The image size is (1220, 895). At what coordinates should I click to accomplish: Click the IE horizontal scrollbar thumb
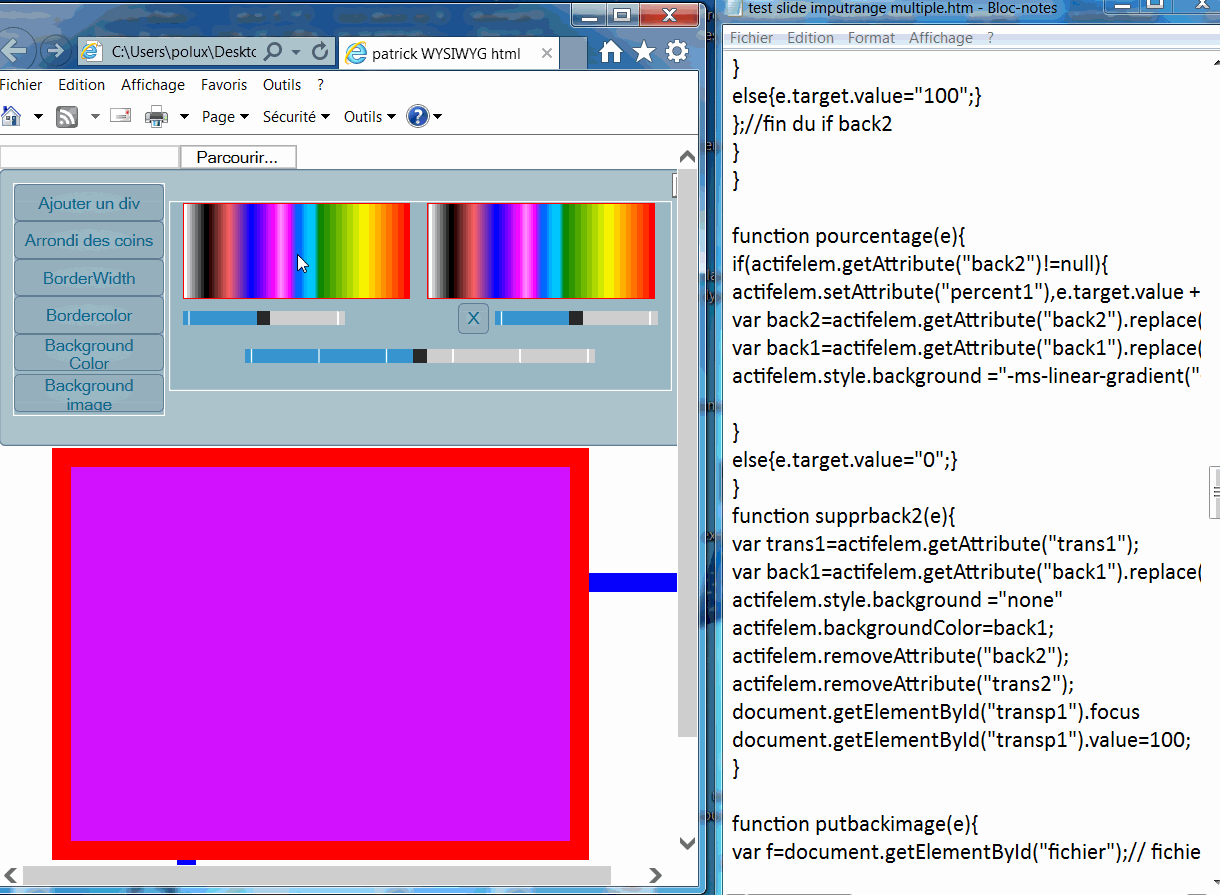pyautogui.click(x=316, y=875)
